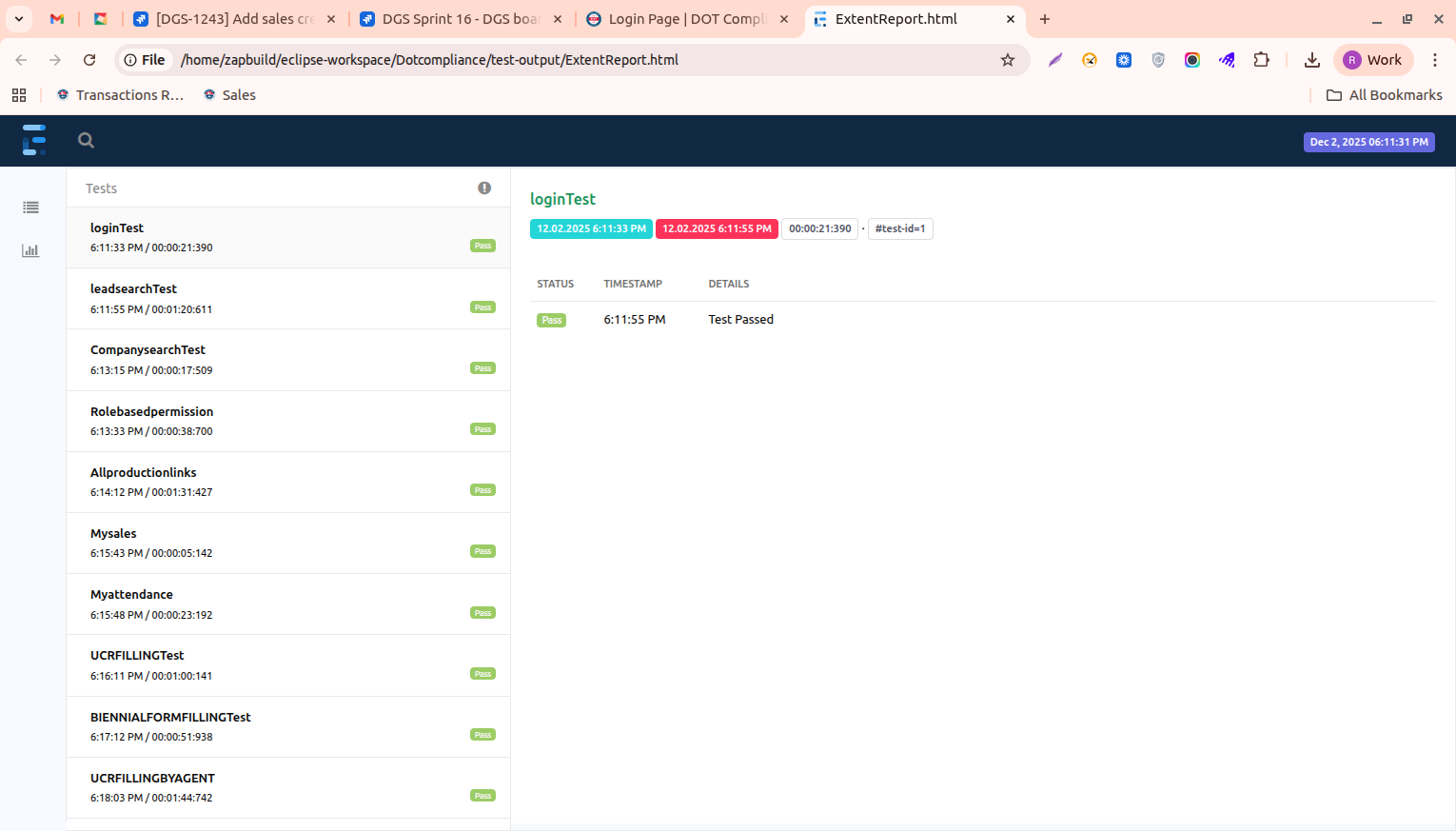Reload the ExtentReport page

89,60
